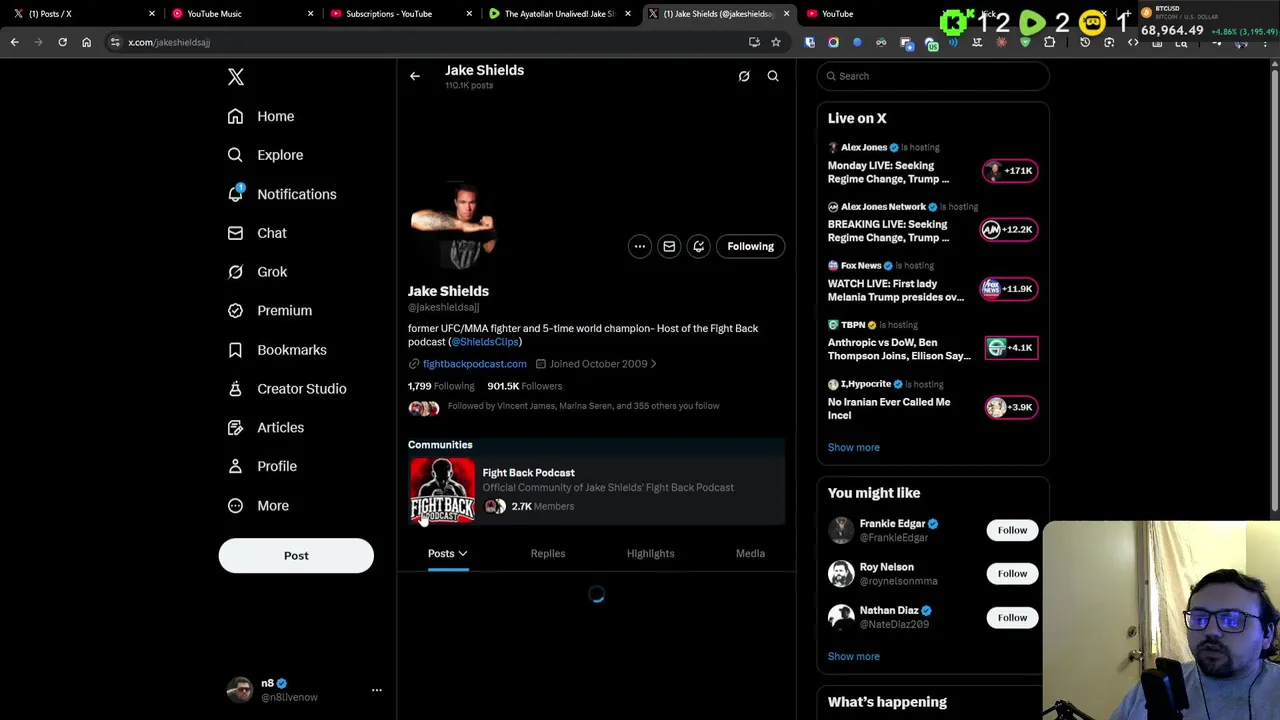
Task: Toggle post notifications bell for Jake Shields
Action: [x=699, y=246]
